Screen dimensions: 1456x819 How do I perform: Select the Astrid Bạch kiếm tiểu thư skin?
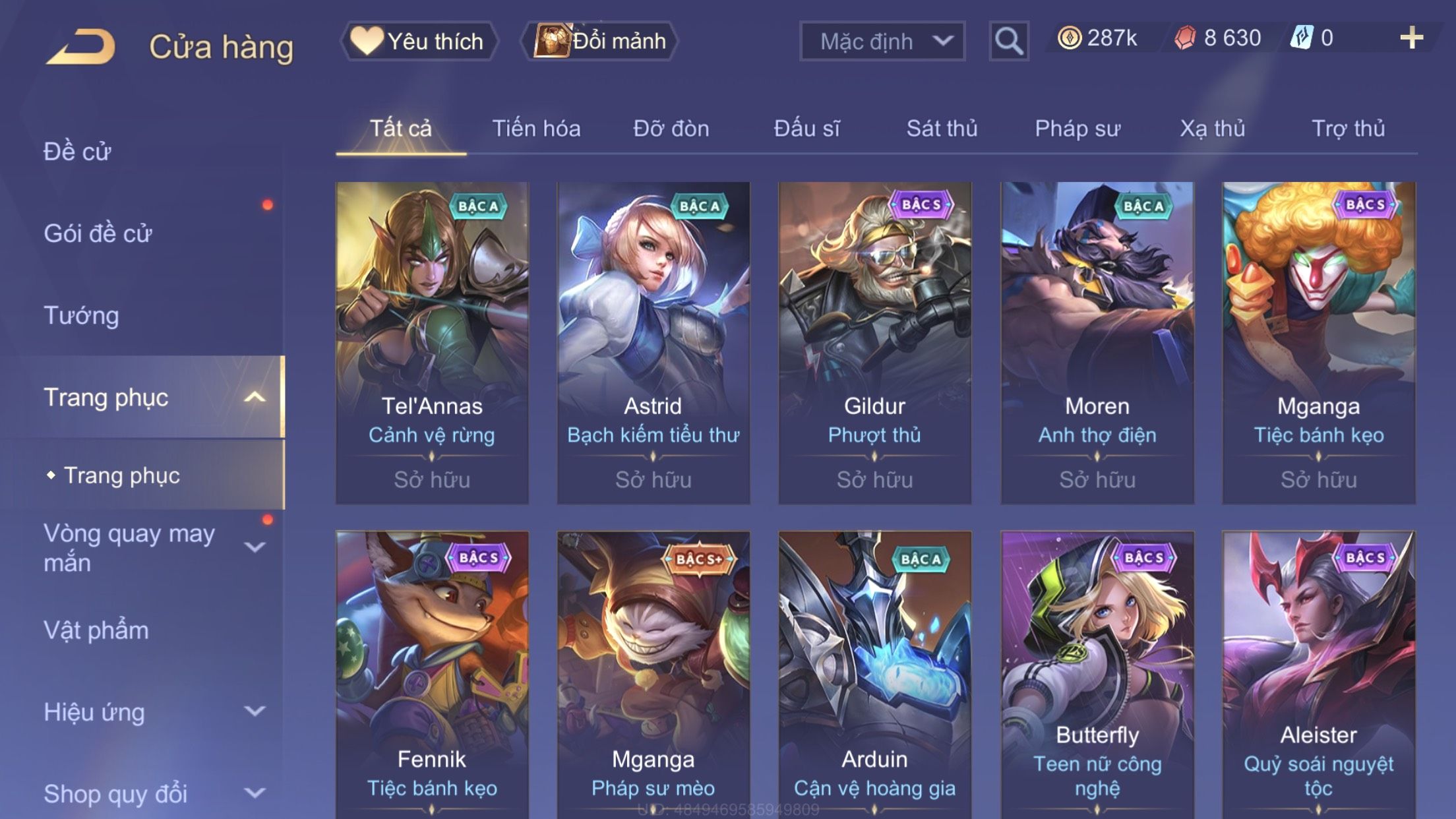pyautogui.click(x=653, y=343)
